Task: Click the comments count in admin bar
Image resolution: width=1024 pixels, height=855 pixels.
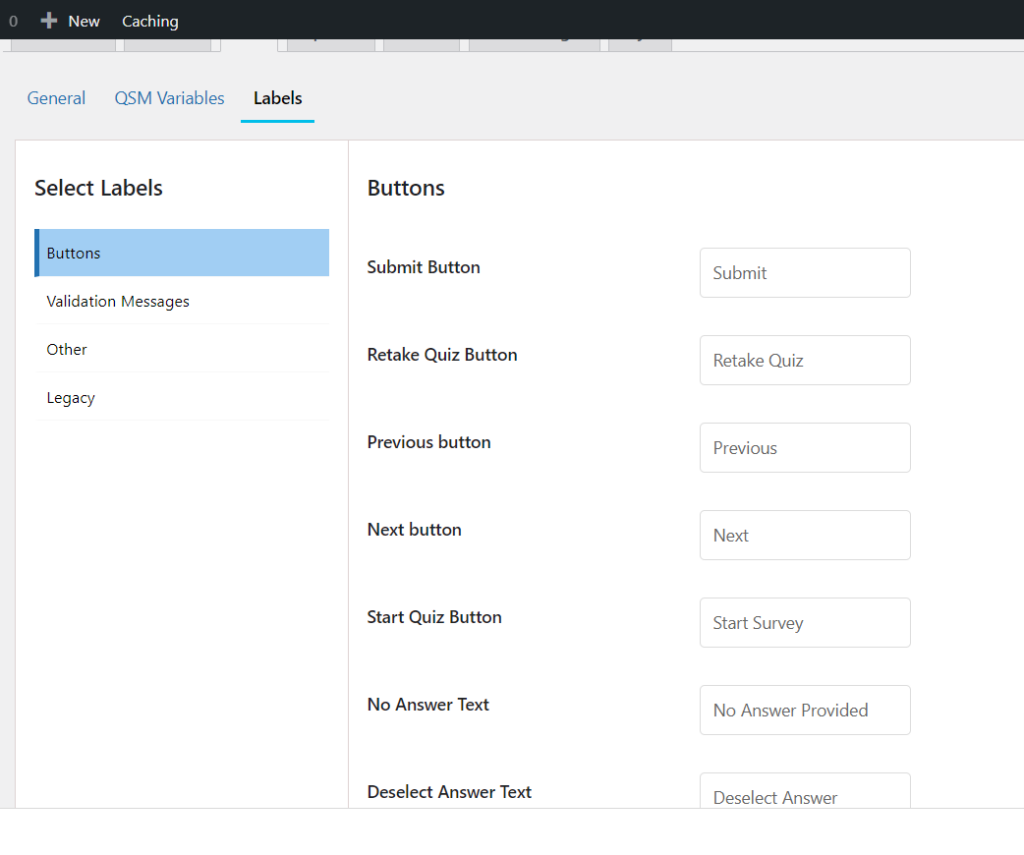Action: (13, 21)
